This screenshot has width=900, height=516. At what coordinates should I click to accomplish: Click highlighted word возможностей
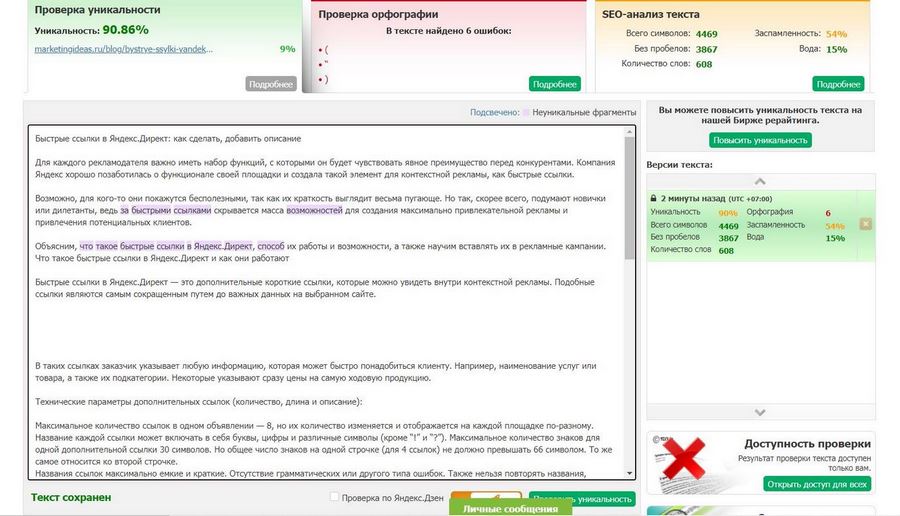pos(315,211)
